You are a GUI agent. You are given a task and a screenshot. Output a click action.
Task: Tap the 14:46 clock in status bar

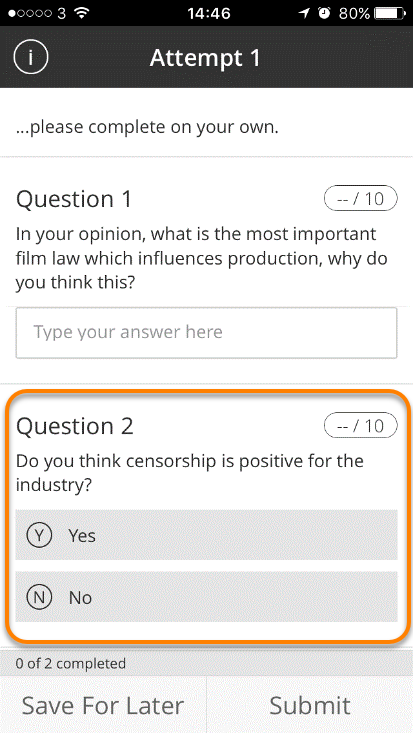click(209, 13)
